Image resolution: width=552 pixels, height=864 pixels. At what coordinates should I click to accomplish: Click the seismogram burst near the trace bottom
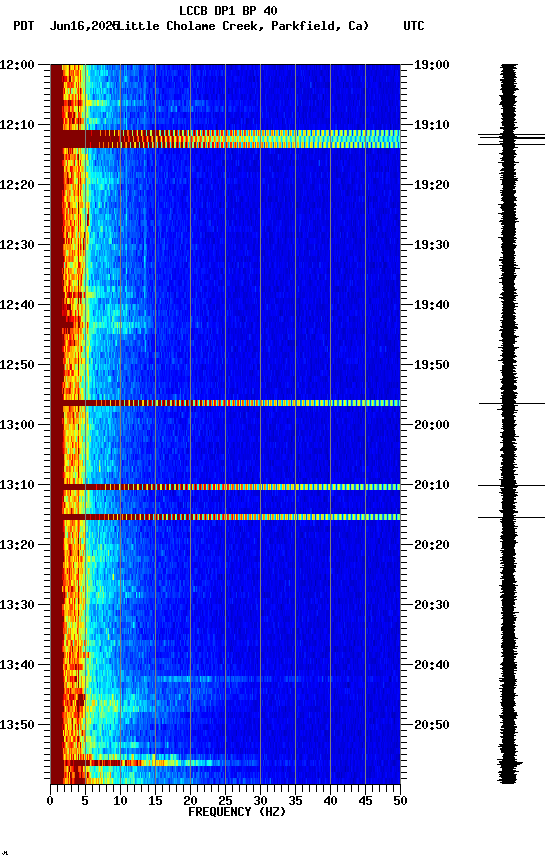[510, 764]
